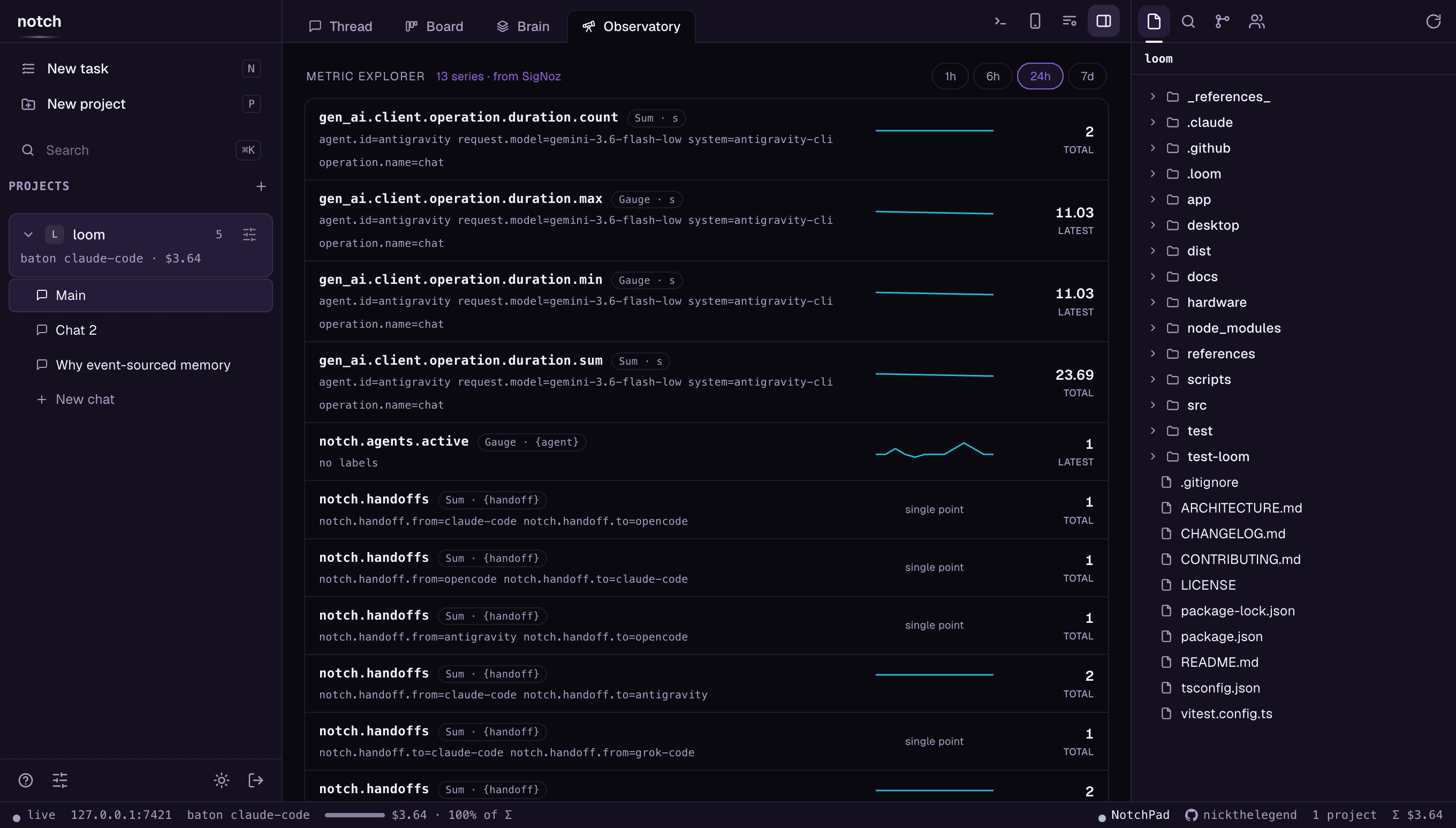The image size is (1456, 828).
Task: Expand the _references_ folder
Action: tap(1152, 97)
